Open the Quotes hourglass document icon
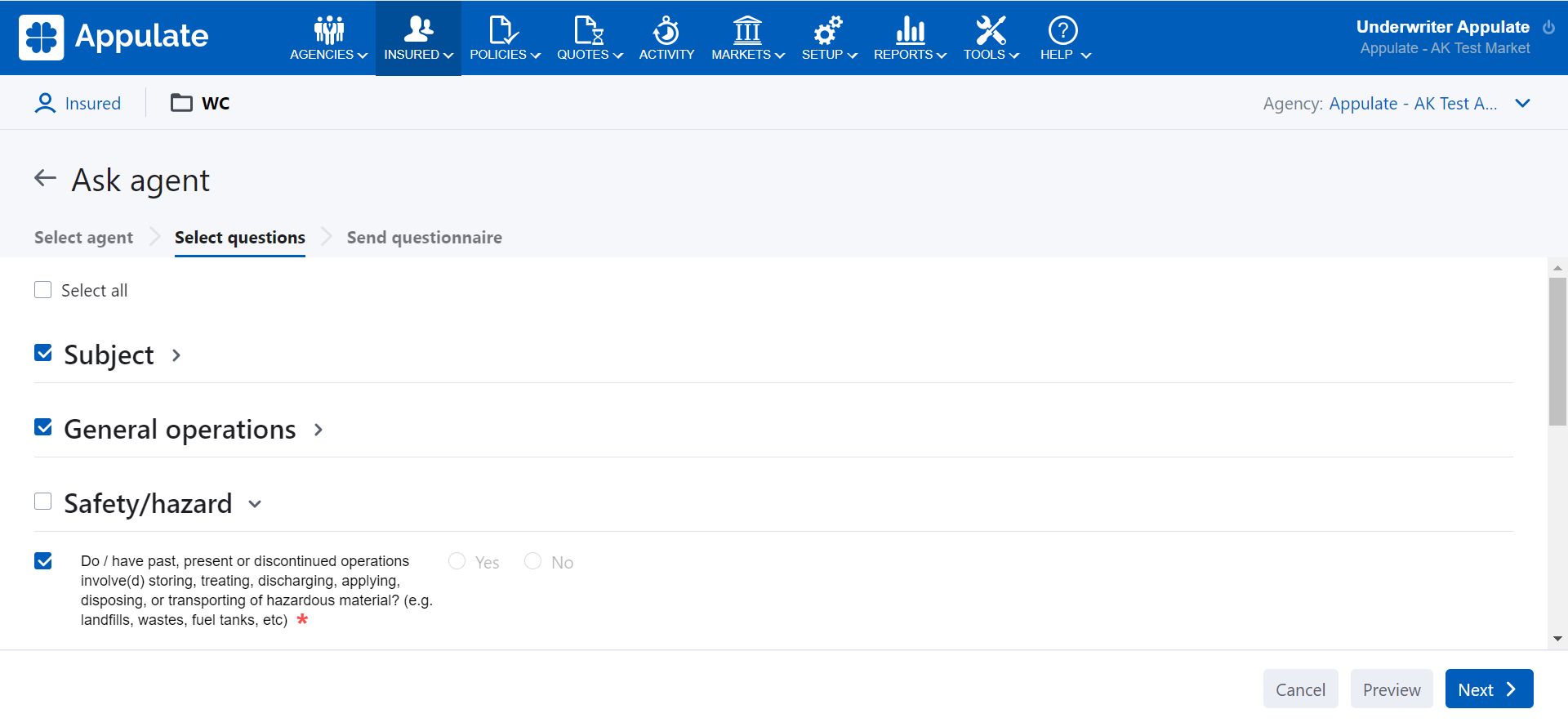Screen dimensions: 1568x727 [588, 30]
